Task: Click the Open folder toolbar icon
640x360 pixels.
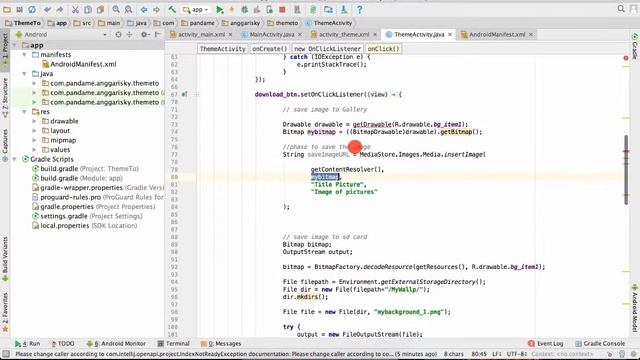Action: [x=7, y=9]
